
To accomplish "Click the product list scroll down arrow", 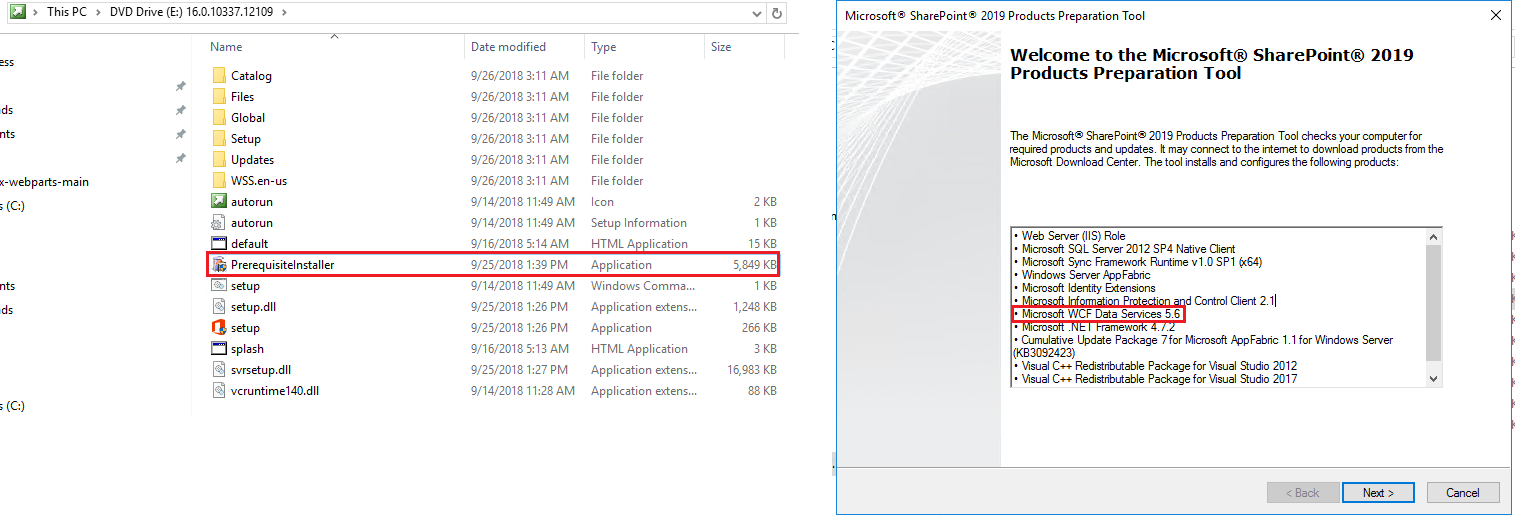I will click(1434, 378).
